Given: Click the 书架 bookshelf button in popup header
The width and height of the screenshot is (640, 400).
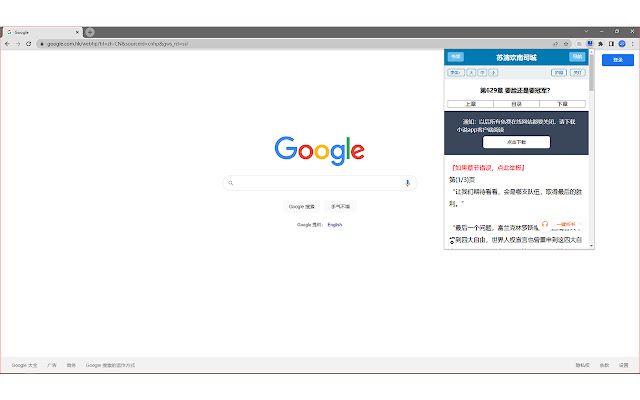Looking at the screenshot, I should click(456, 57).
